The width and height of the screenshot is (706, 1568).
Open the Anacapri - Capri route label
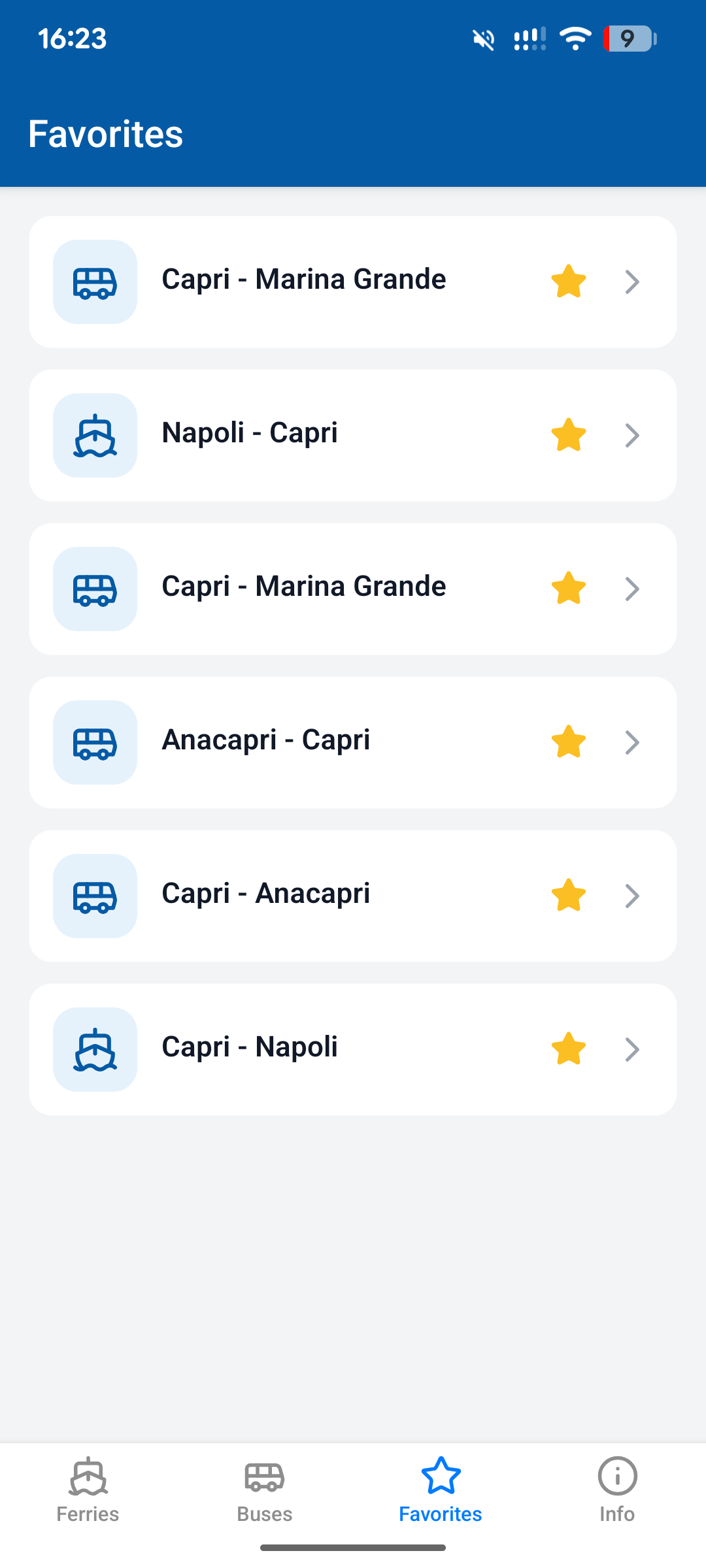tap(266, 740)
